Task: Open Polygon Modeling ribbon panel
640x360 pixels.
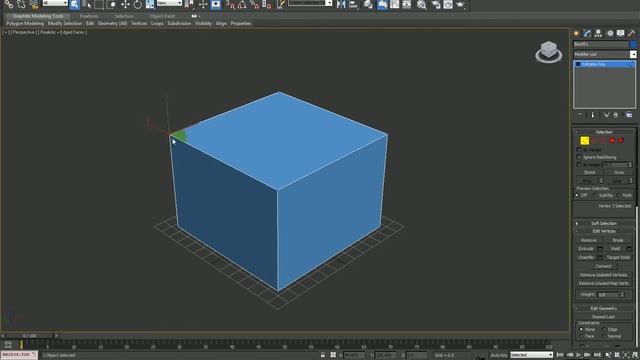Action: pyautogui.click(x=25, y=24)
